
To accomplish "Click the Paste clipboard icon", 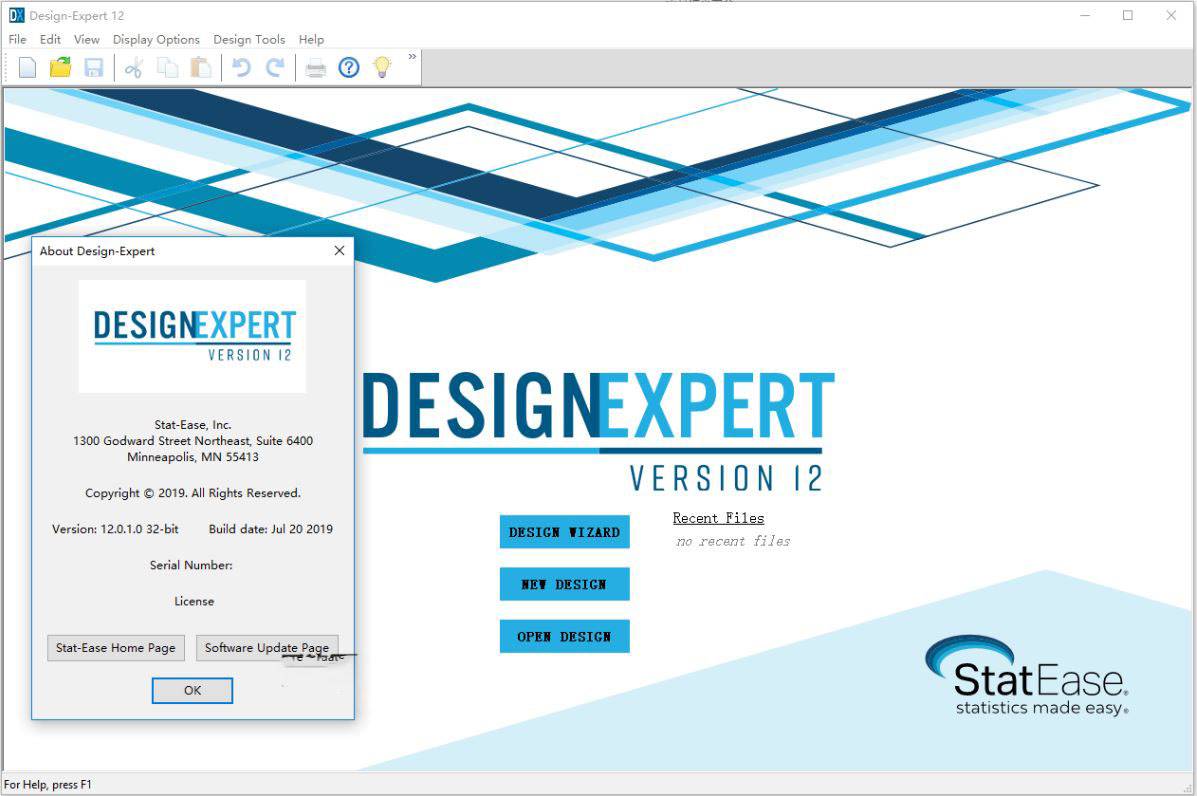I will coord(201,68).
